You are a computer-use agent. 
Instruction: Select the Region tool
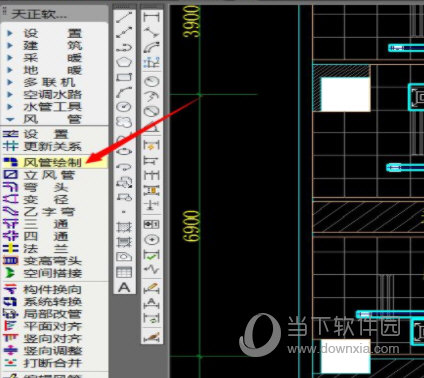[124, 257]
